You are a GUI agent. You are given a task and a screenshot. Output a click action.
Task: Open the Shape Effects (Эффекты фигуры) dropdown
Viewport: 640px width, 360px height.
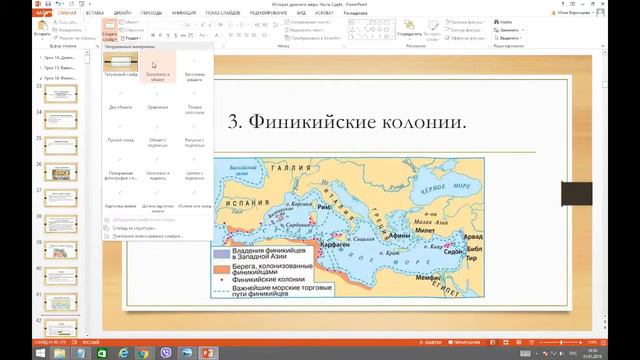click(x=465, y=38)
